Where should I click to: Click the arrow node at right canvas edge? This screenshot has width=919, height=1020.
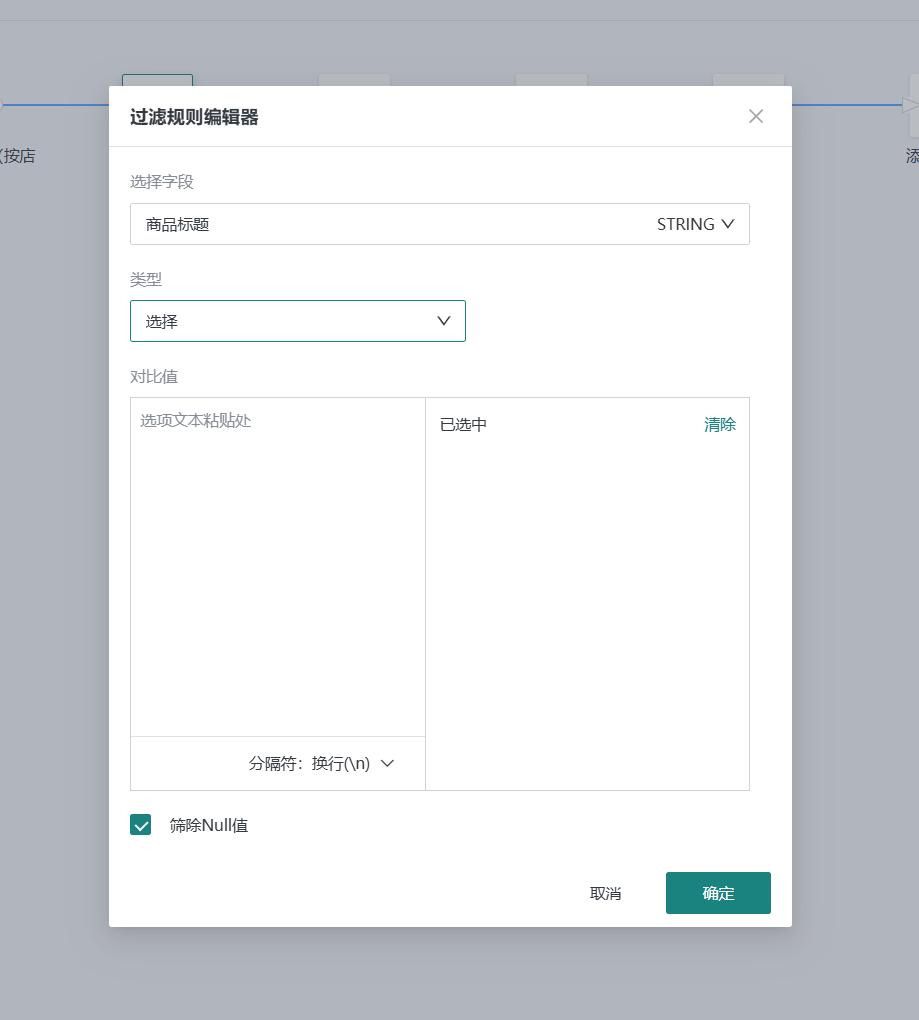tap(911, 105)
